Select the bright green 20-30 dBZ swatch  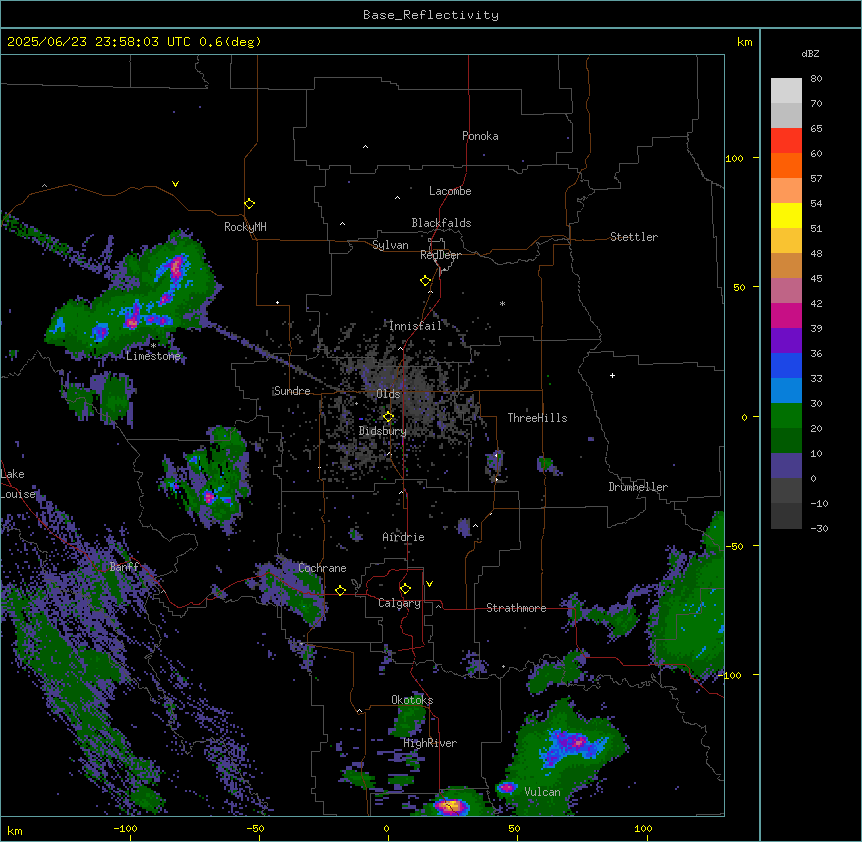[x=786, y=416]
